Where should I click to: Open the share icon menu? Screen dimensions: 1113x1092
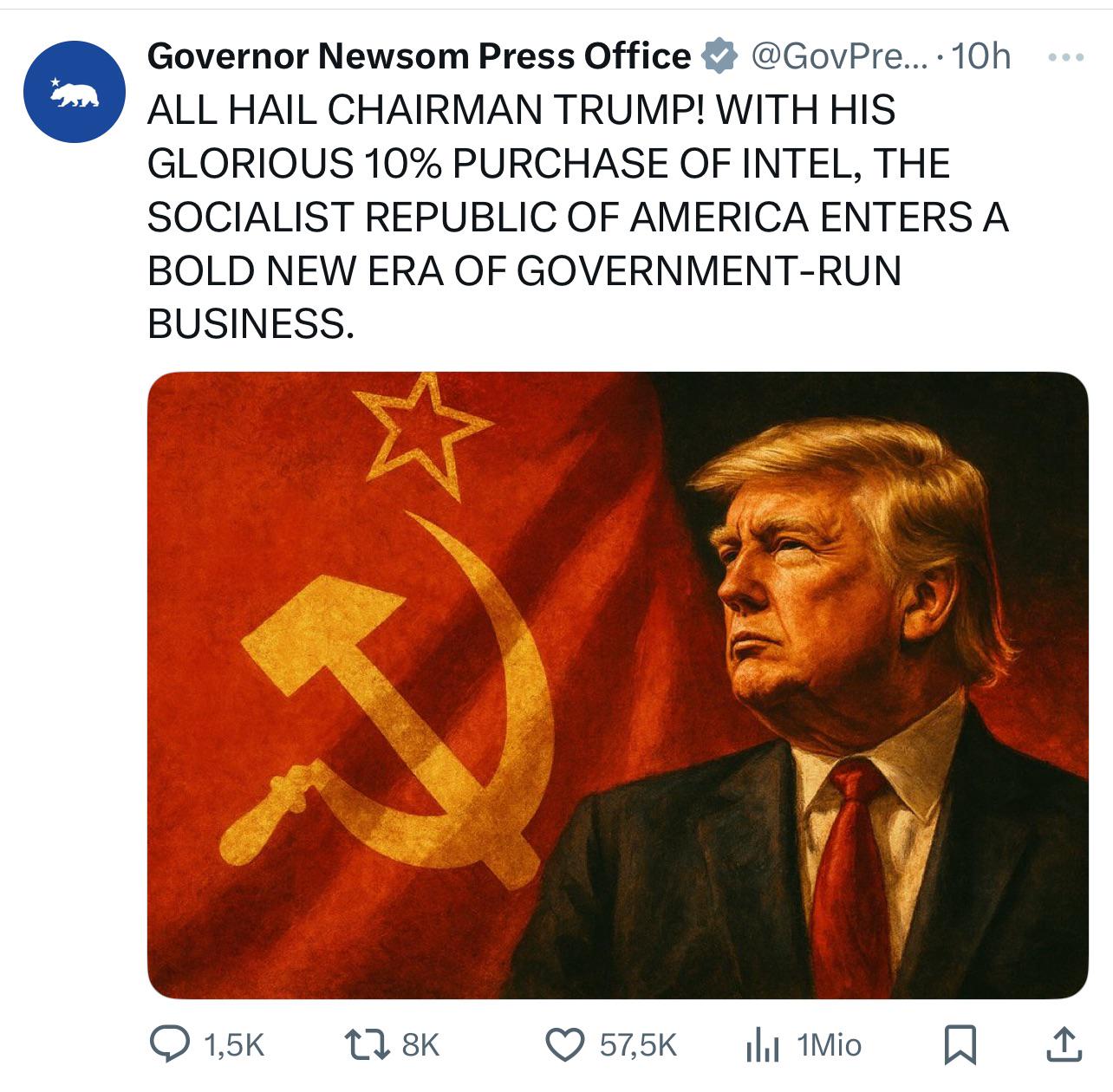pos(1063,1044)
